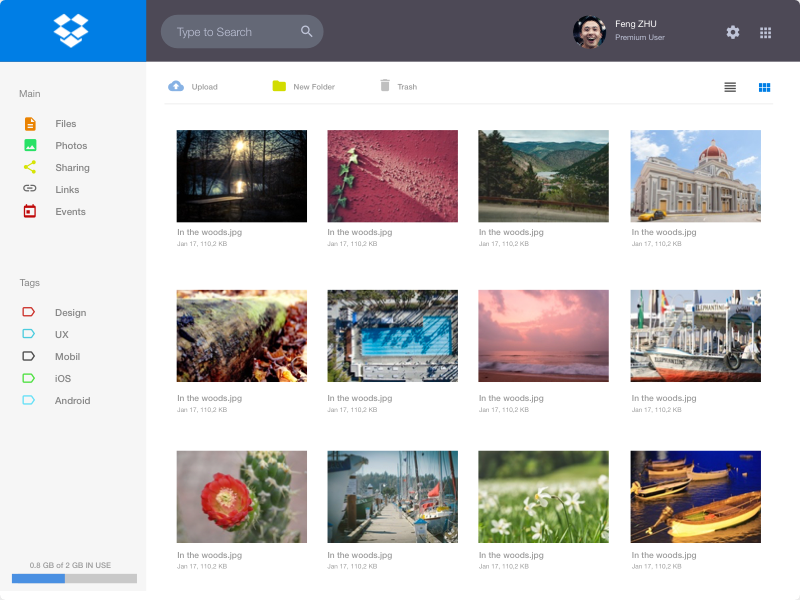Open the apps grid menu icon
The width and height of the screenshot is (800, 600).
click(x=765, y=32)
